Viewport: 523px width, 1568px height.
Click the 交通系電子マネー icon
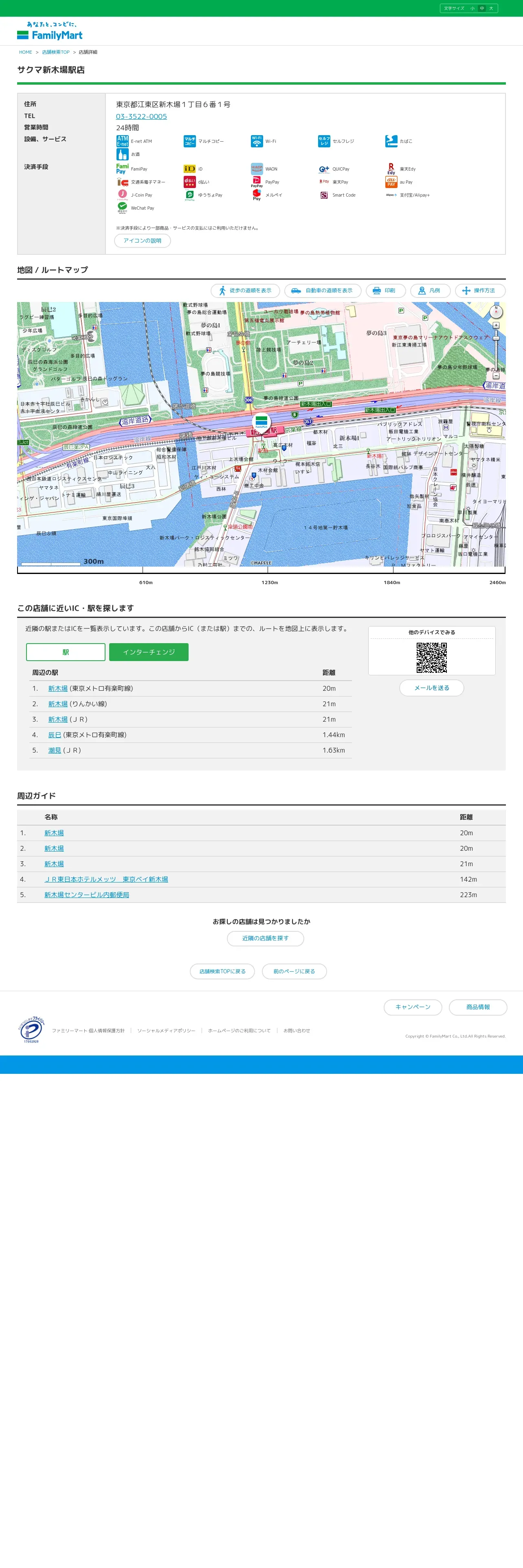point(122,182)
